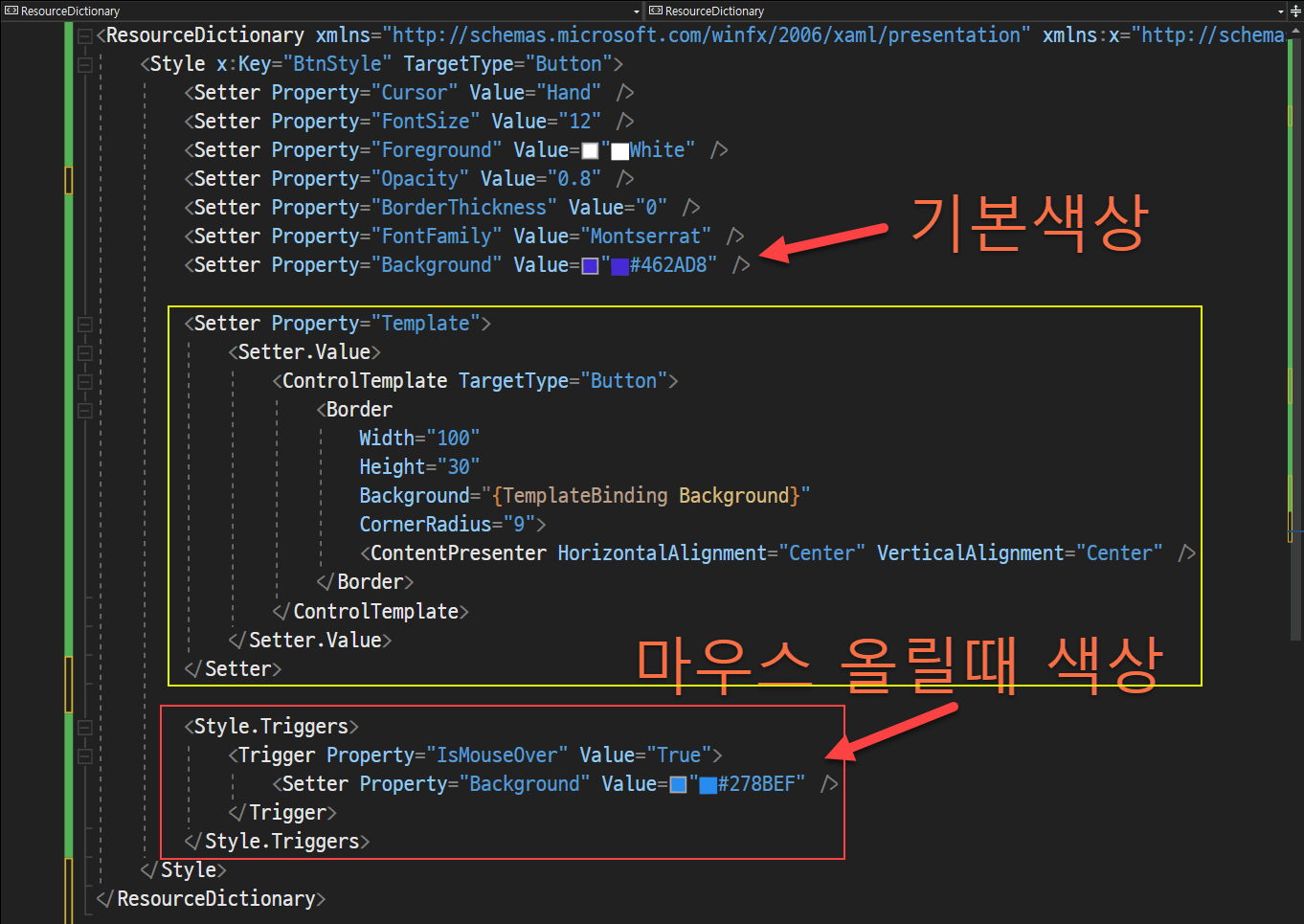Collapse the root ResourceDictionary fold region
The height and width of the screenshot is (924, 1304).
84,34
